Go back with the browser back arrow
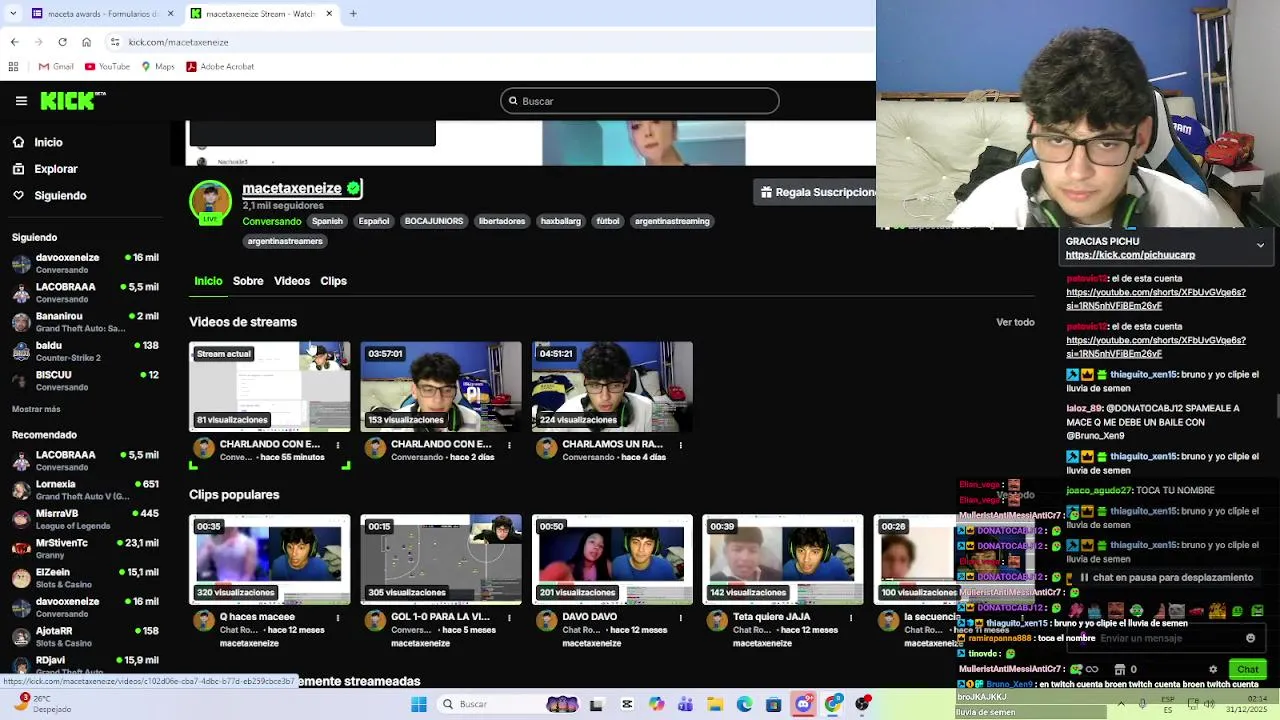This screenshot has width=1280, height=720. point(14,42)
